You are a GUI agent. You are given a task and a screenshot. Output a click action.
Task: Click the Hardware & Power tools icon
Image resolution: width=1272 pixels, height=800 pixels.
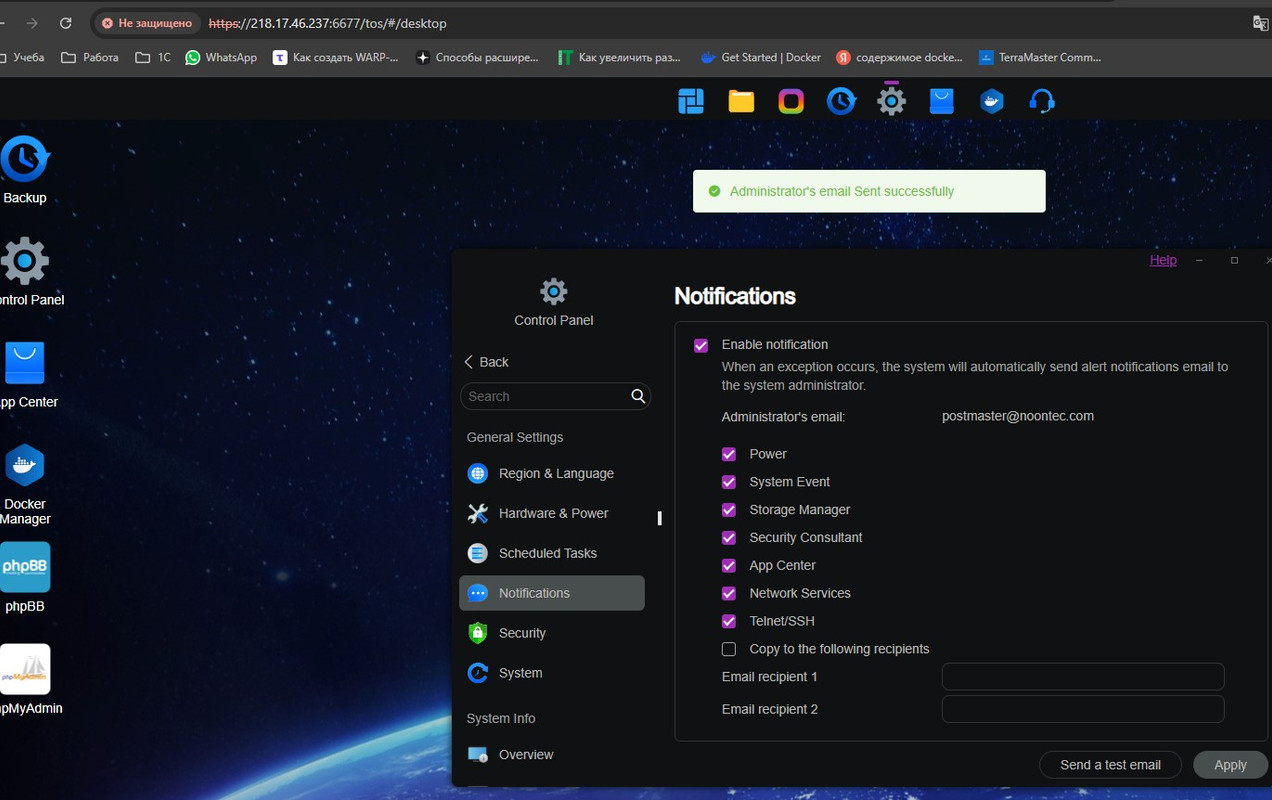pyautogui.click(x=478, y=514)
